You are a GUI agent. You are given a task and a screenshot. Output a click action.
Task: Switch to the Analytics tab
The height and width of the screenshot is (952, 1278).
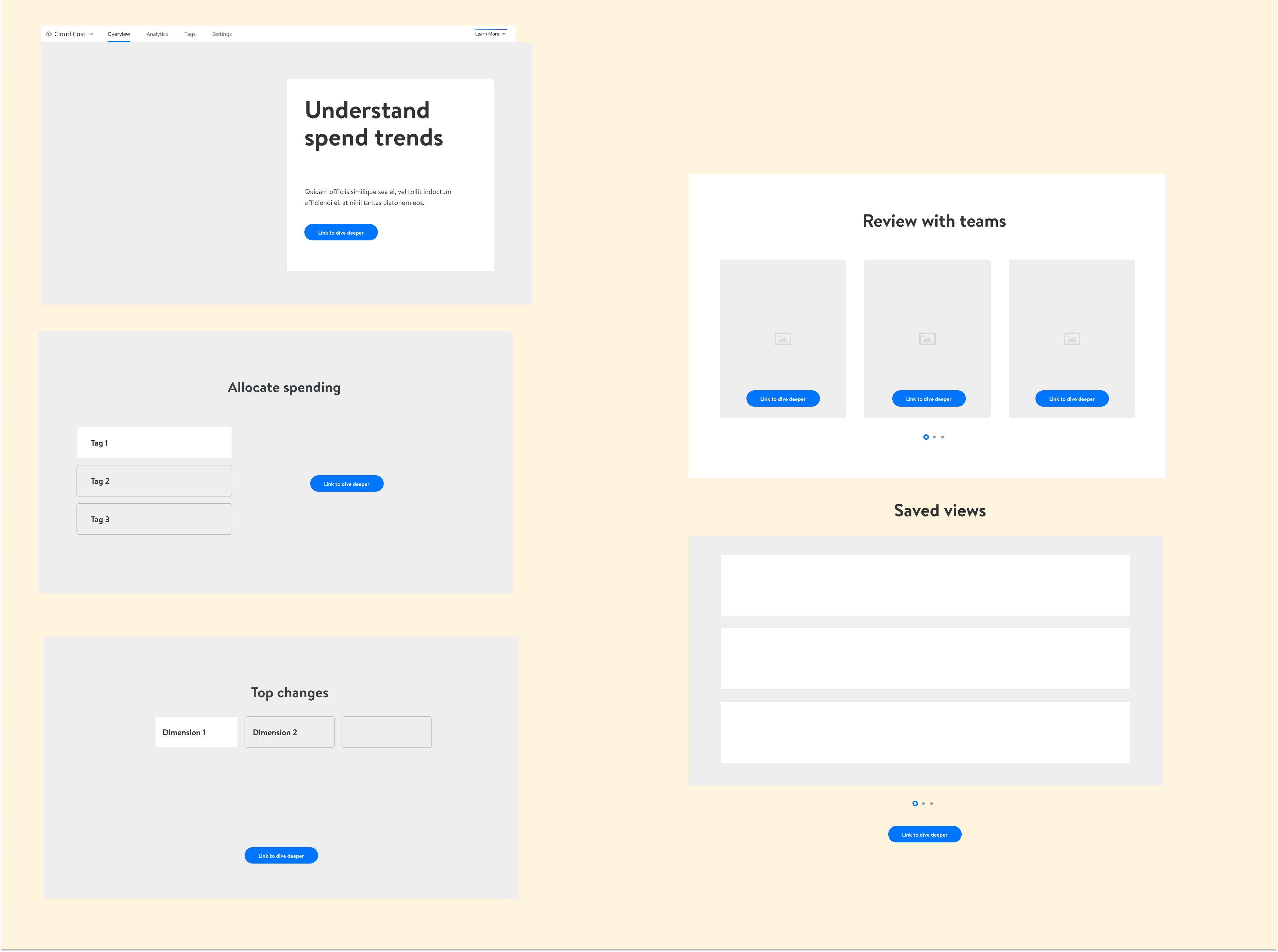pyautogui.click(x=157, y=34)
